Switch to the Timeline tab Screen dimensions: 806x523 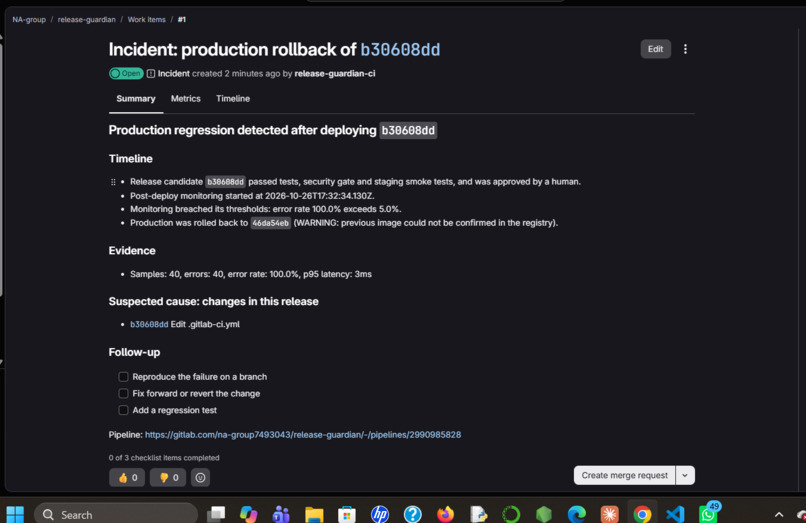(x=233, y=99)
